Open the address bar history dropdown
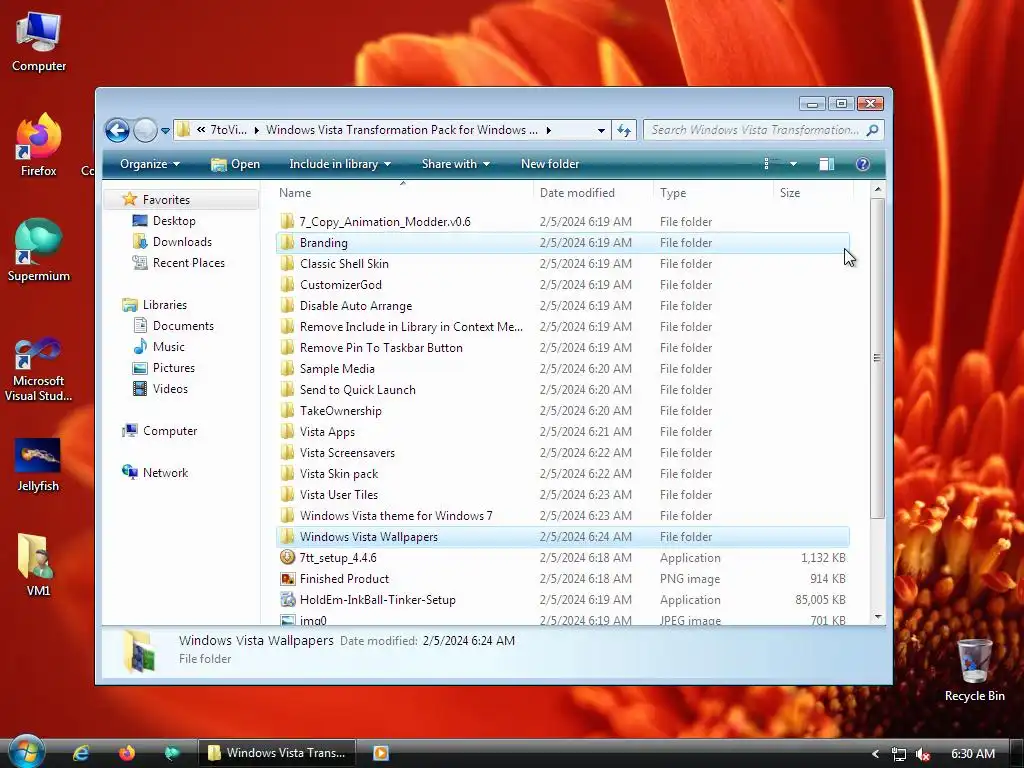The image size is (1024, 768). click(x=601, y=130)
